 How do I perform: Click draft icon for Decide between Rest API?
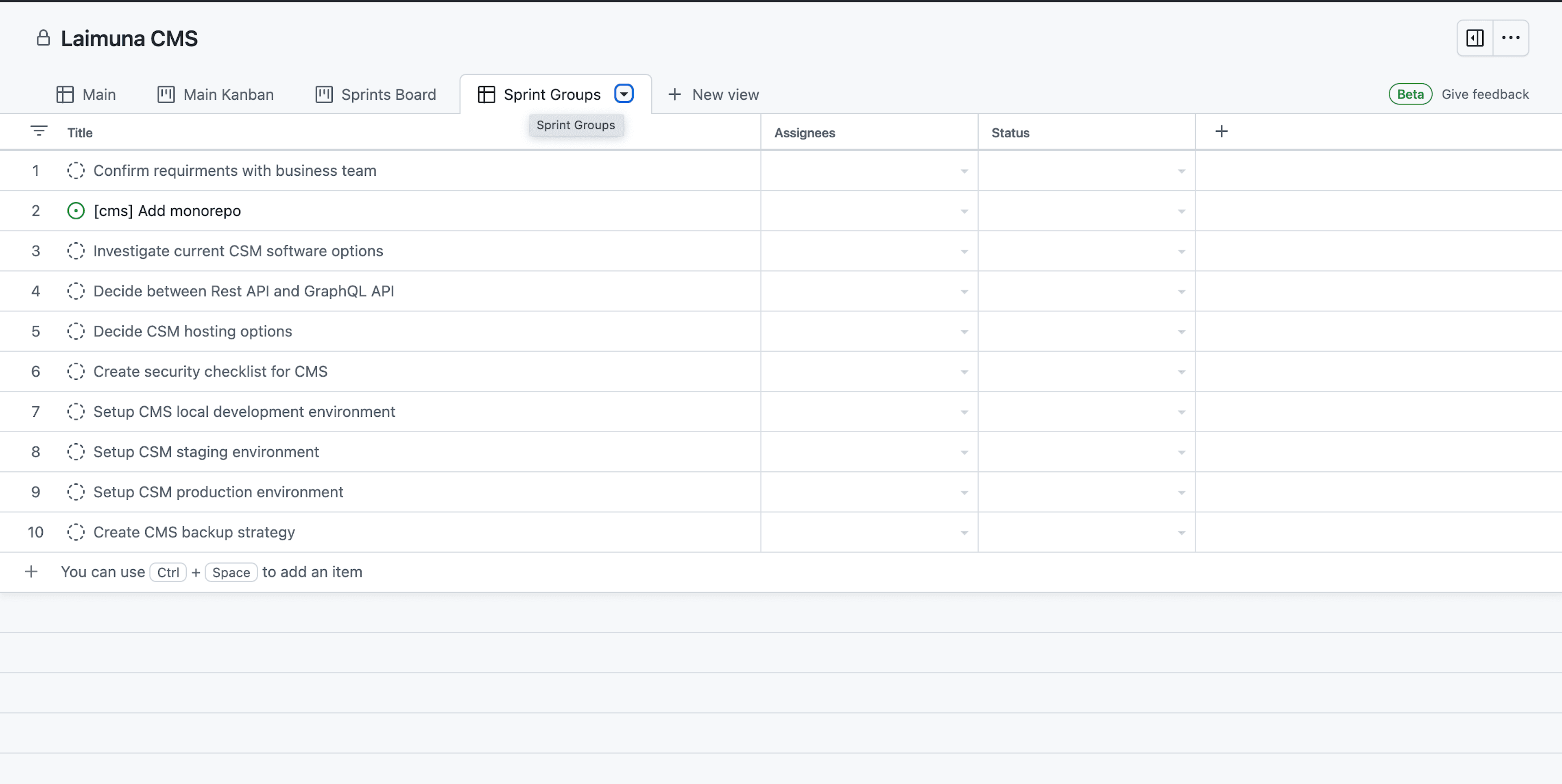click(x=76, y=291)
